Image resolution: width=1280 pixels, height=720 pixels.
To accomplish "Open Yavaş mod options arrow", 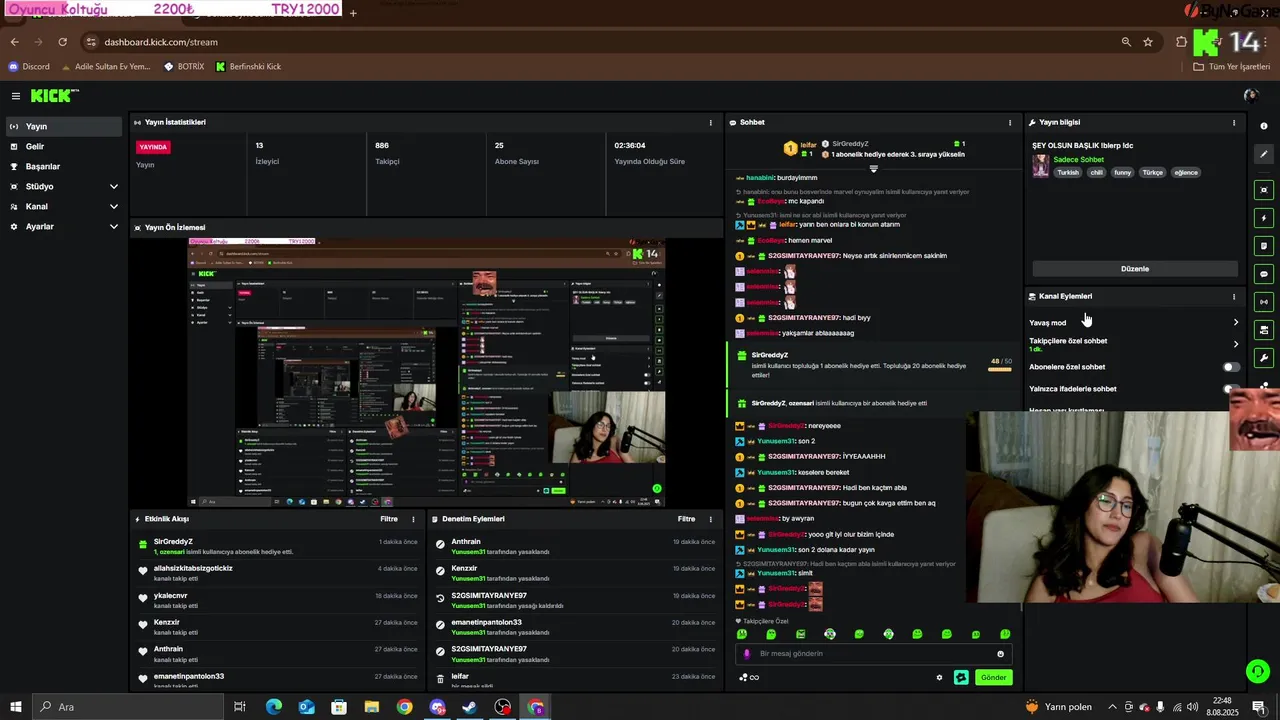I will 1236,322.
